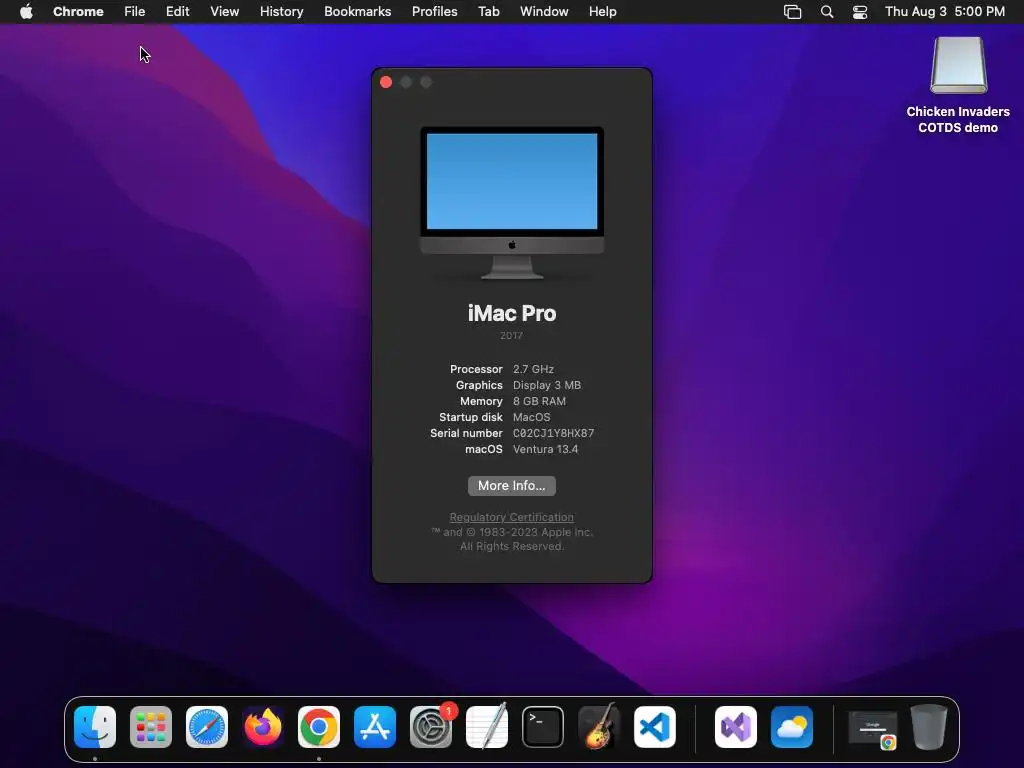Click the iMac Pro computer image
Image resolution: width=1024 pixels, height=768 pixels.
point(512,203)
